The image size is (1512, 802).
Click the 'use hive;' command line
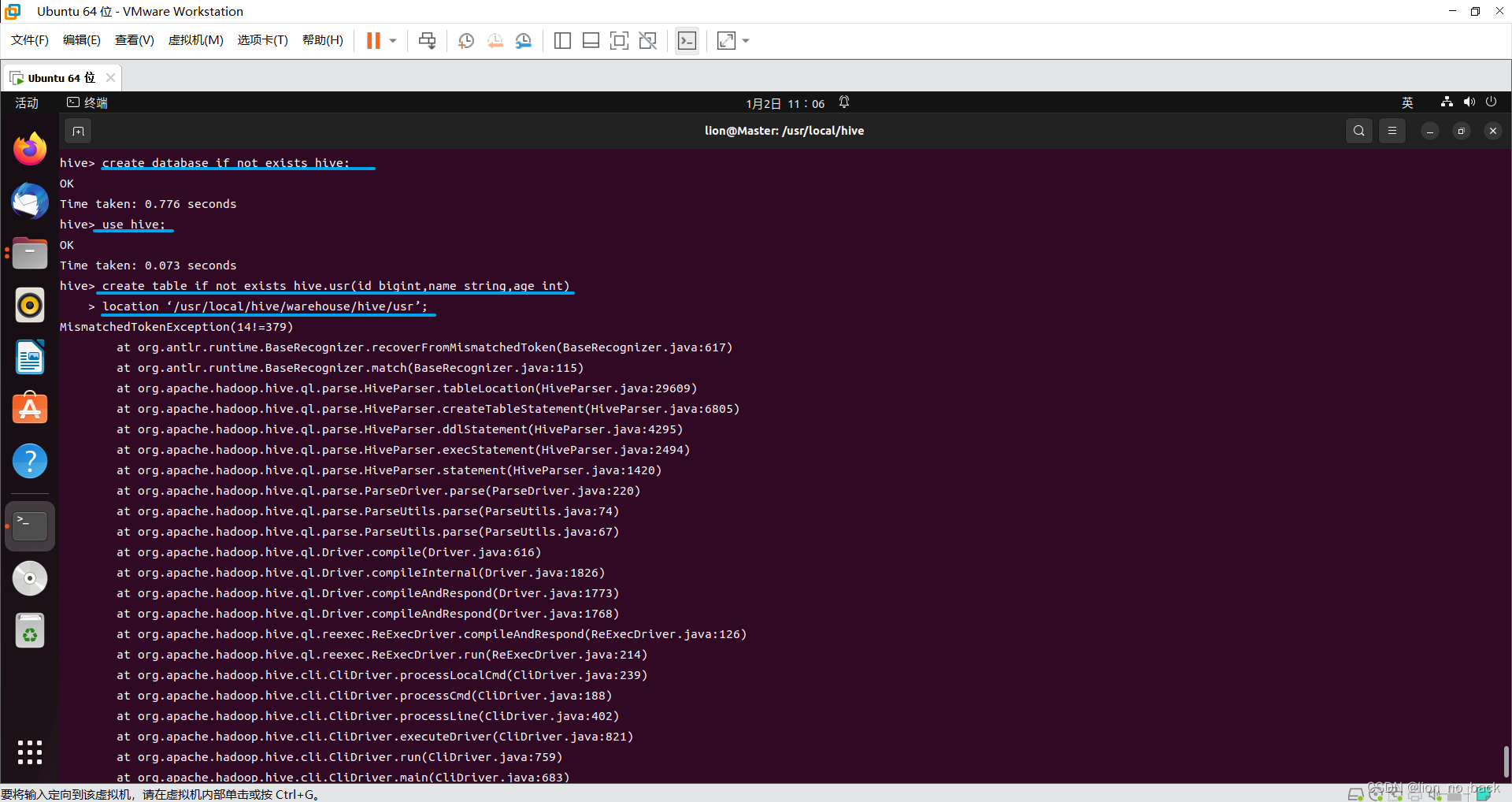tap(134, 225)
